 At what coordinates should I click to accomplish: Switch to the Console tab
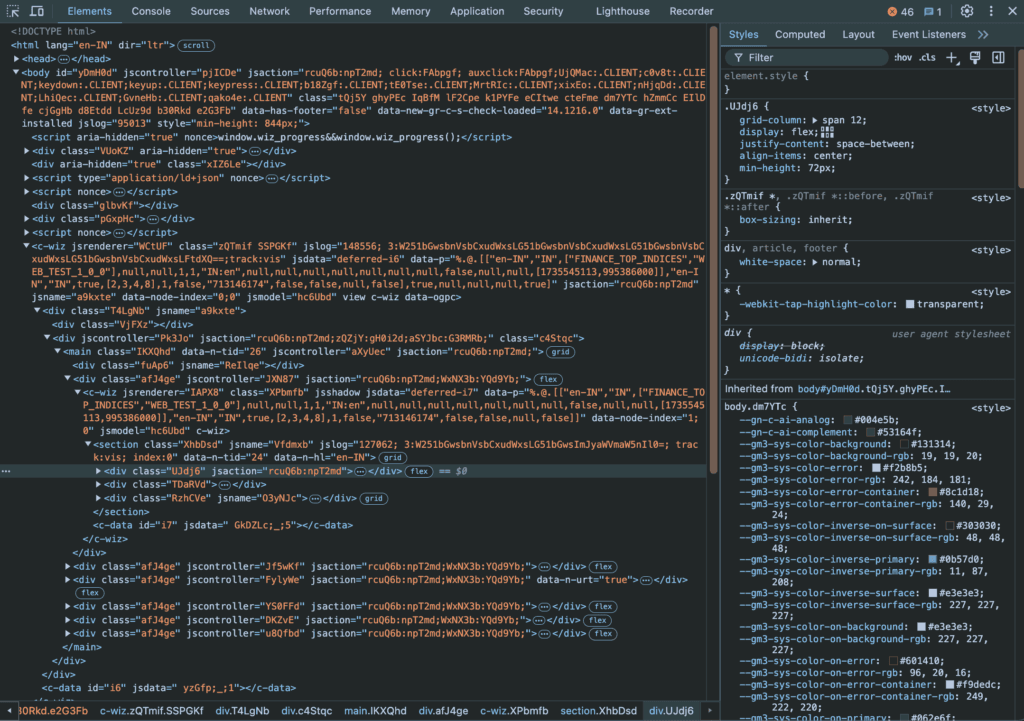click(x=151, y=11)
